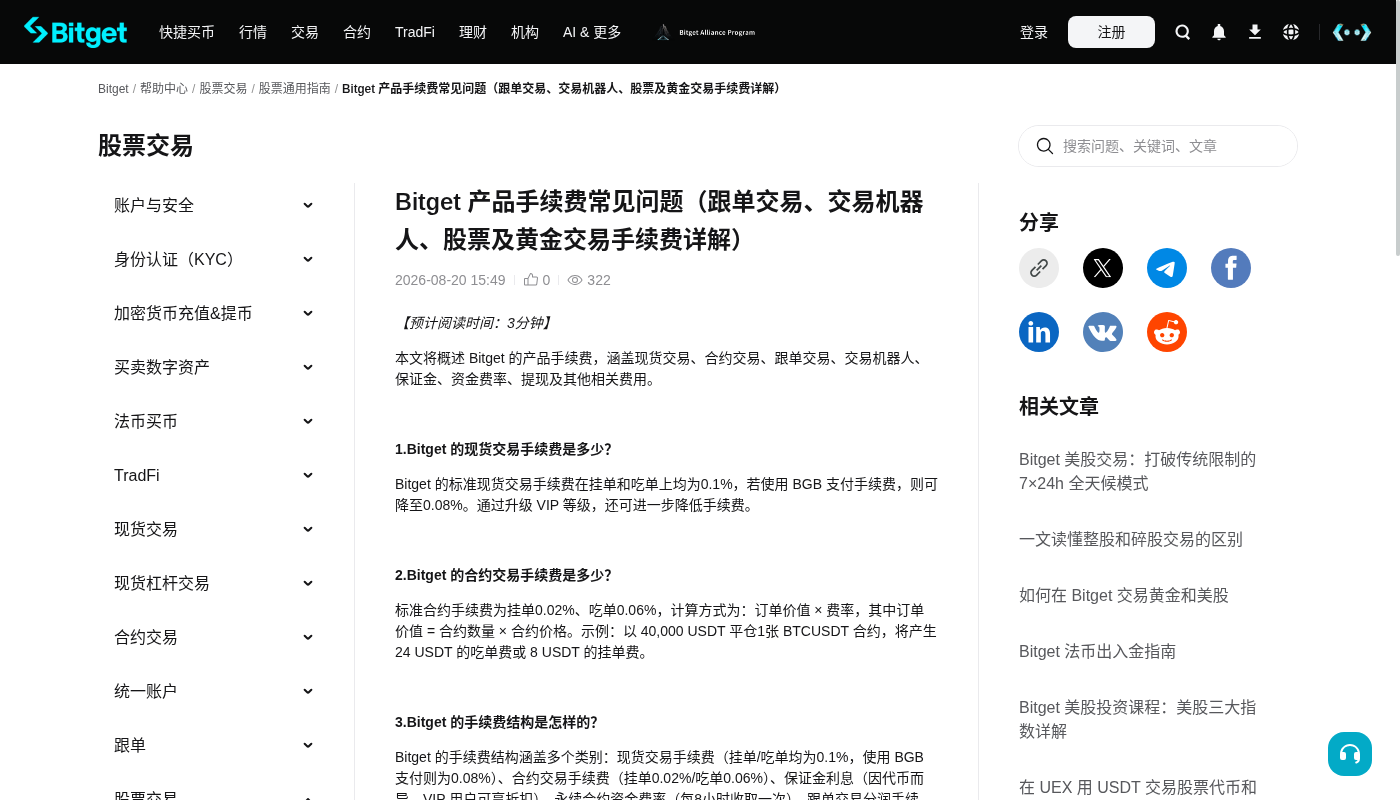
Task: Expand the 跟单 sidebar section
Action: click(x=214, y=745)
